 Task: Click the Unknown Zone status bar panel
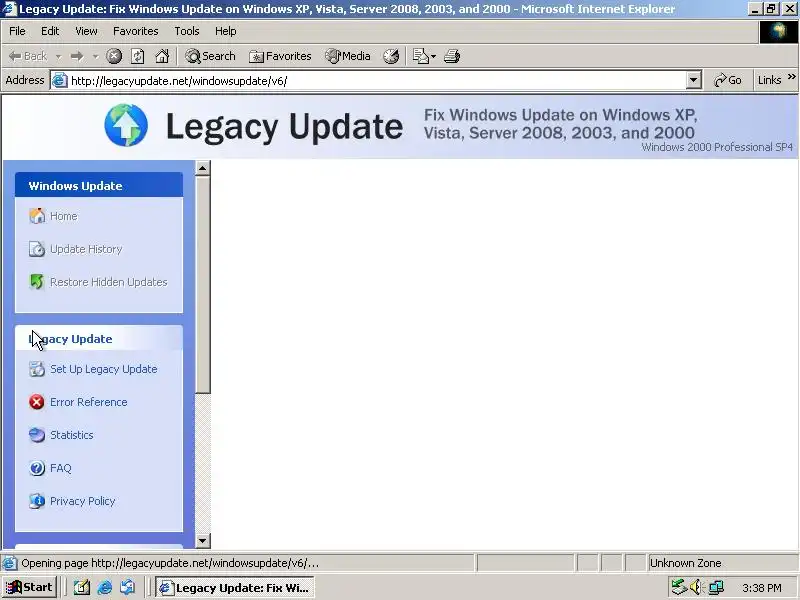(x=721, y=563)
